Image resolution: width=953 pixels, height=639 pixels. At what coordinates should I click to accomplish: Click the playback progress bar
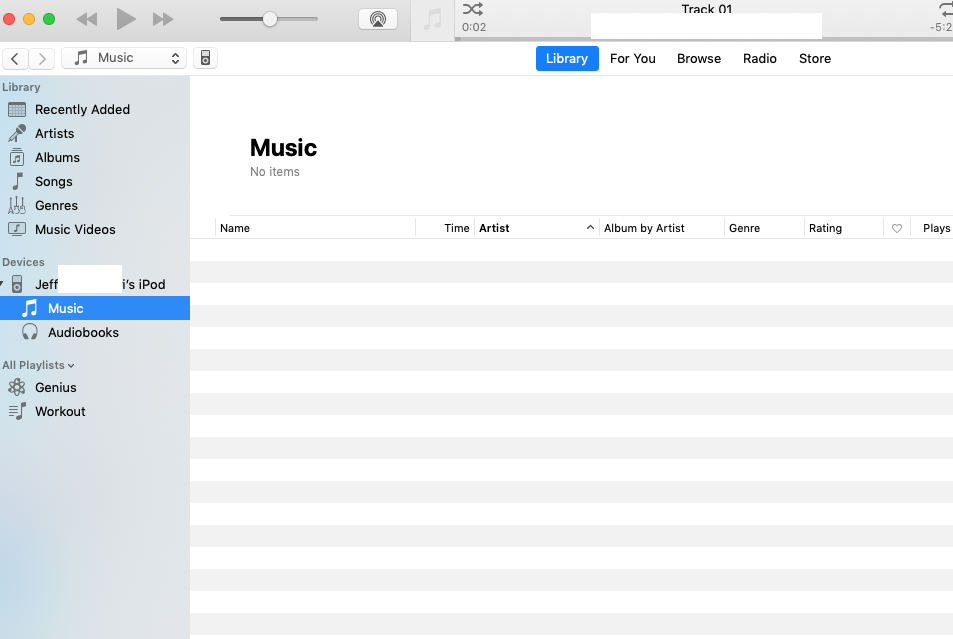click(704, 39)
